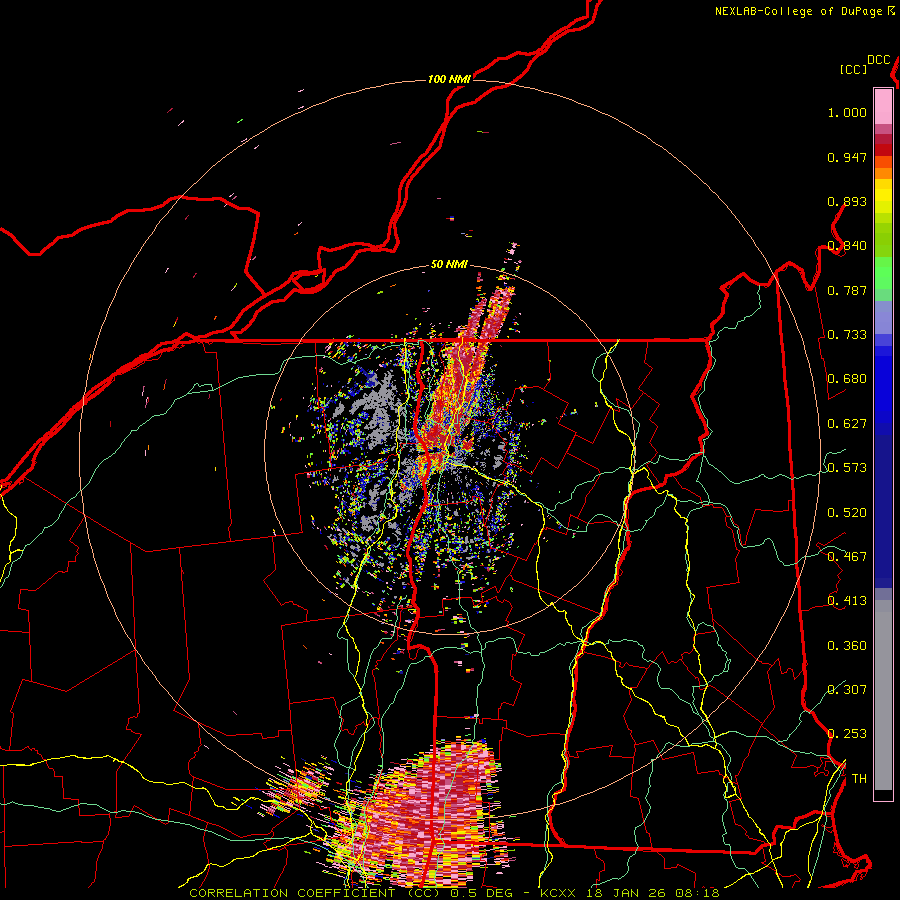
Task: Click the DCC product label above color scale
Action: pos(878,60)
